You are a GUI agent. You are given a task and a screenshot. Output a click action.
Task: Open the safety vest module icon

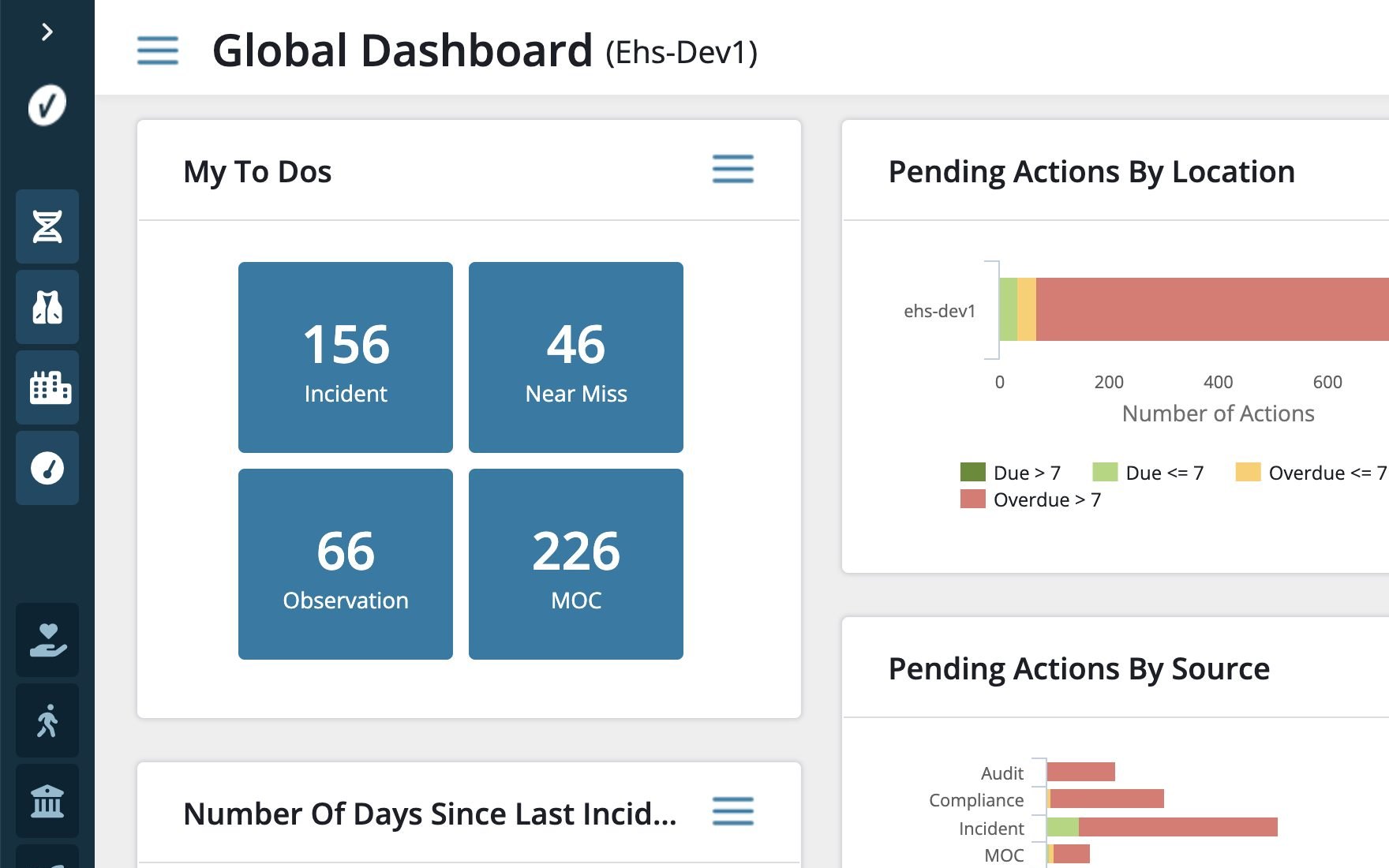[47, 307]
